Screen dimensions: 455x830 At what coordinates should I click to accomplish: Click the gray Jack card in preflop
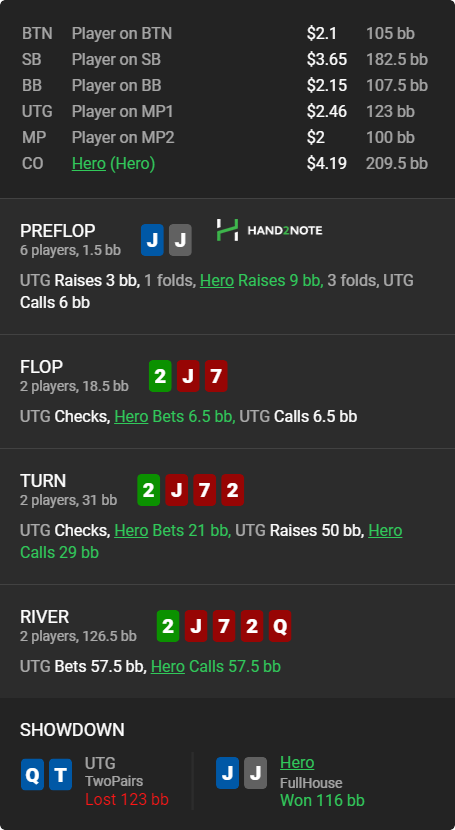pos(180,240)
